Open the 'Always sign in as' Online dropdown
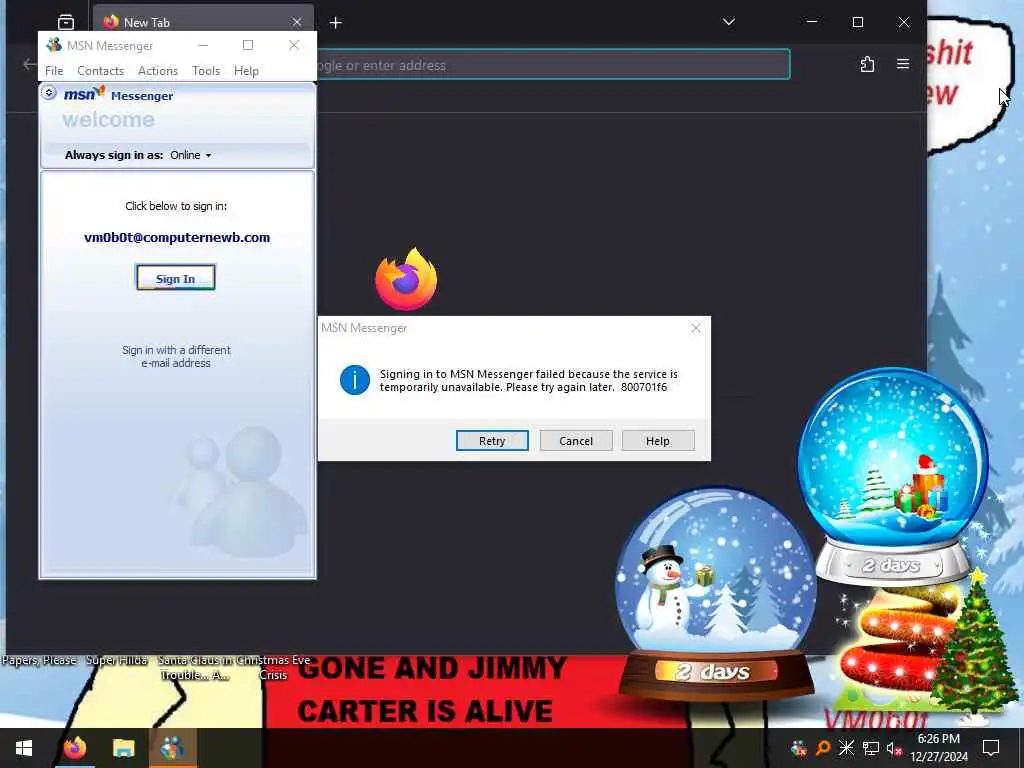The height and width of the screenshot is (768, 1024). click(x=191, y=155)
